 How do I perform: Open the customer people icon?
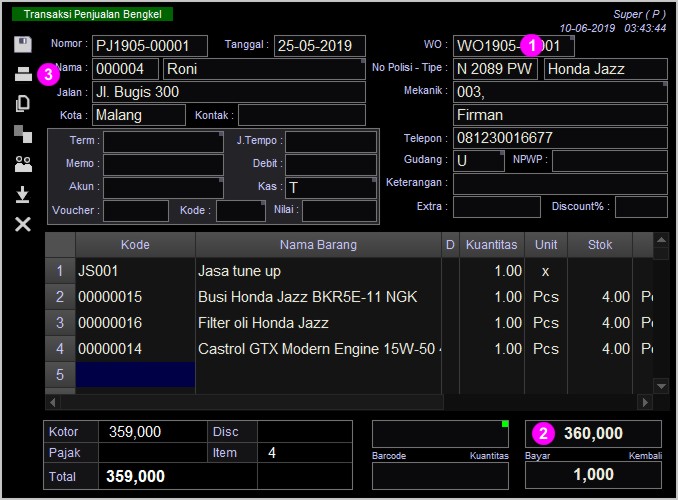pyautogui.click(x=23, y=164)
